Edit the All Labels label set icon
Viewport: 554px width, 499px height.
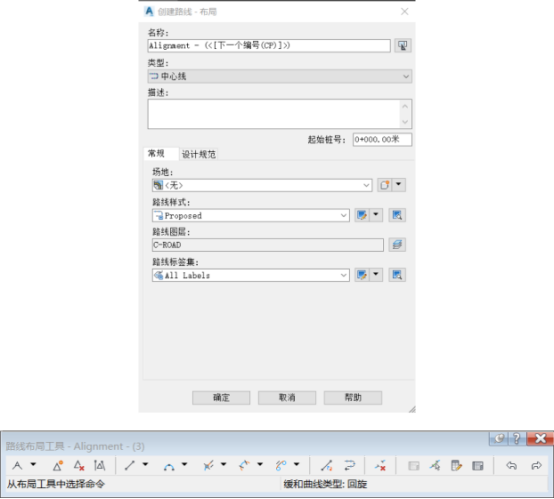coord(362,275)
